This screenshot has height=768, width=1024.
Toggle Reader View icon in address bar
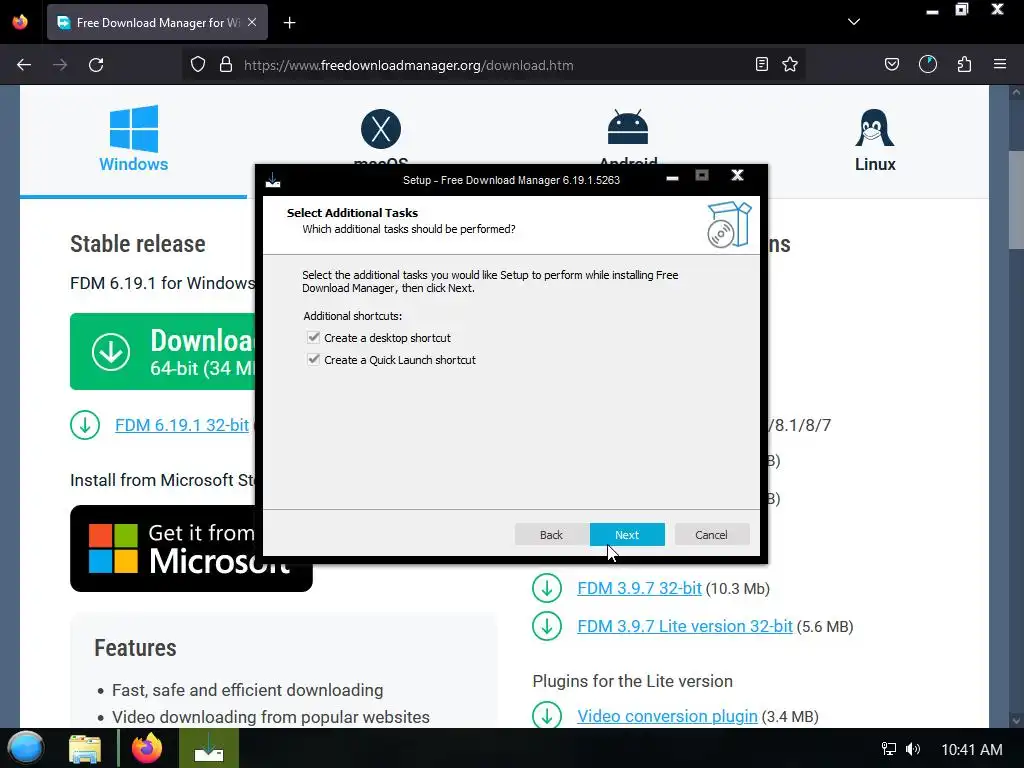(x=761, y=64)
